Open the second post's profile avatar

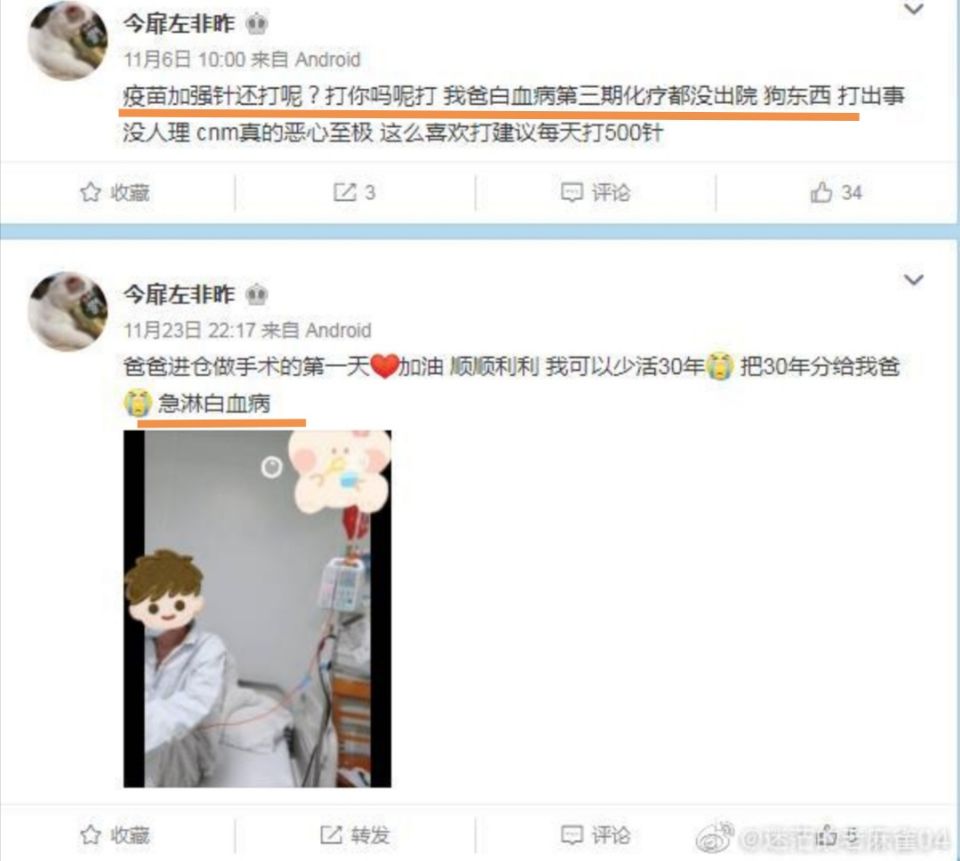pyautogui.click(x=67, y=312)
